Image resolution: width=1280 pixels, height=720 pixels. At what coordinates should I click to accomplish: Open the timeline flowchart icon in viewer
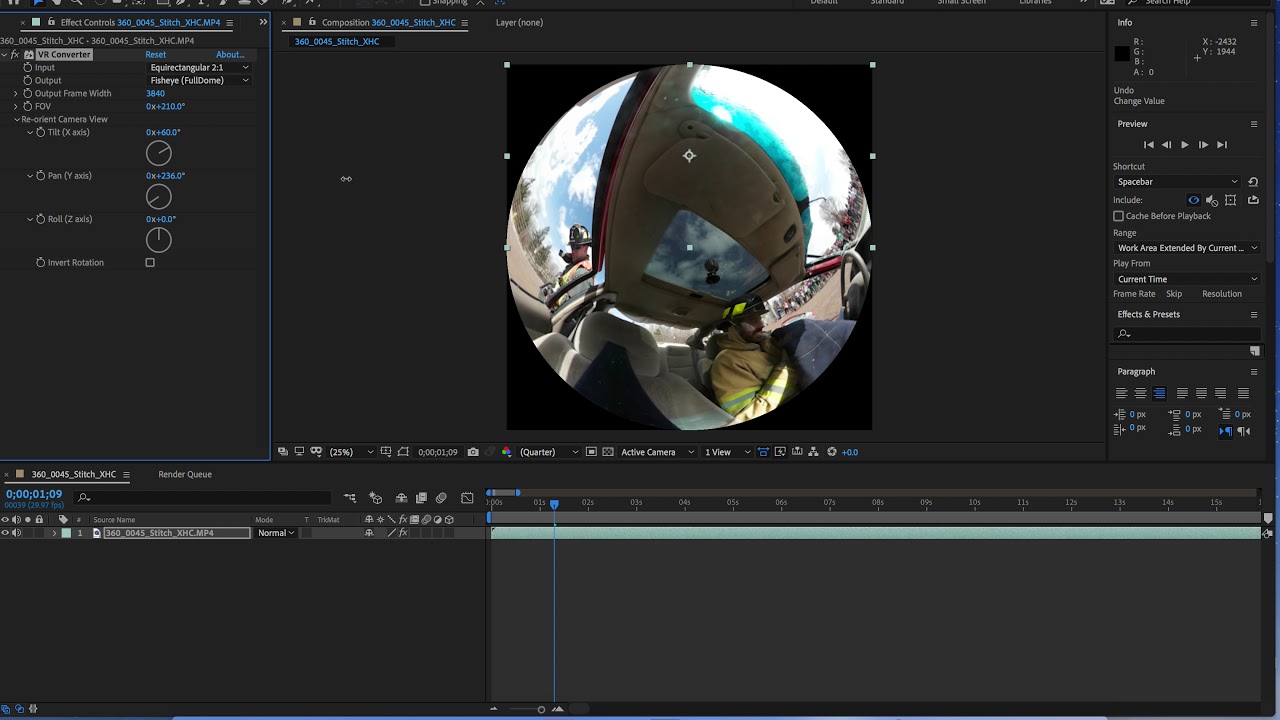tap(813, 452)
